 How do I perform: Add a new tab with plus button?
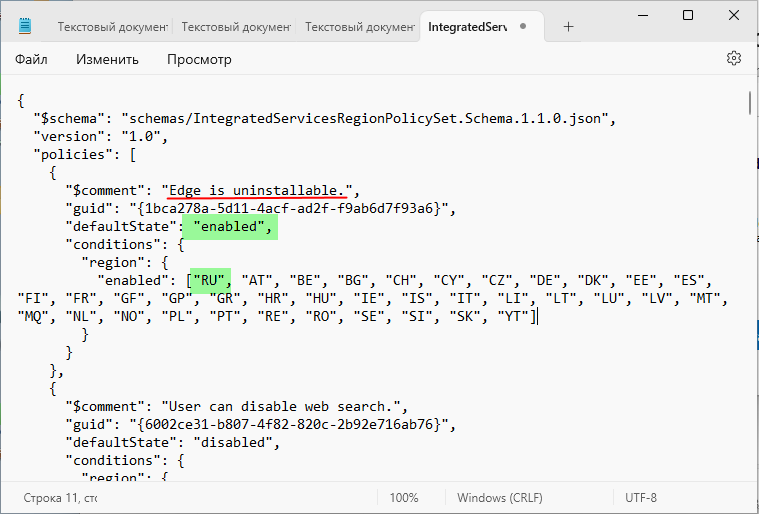tap(568, 27)
